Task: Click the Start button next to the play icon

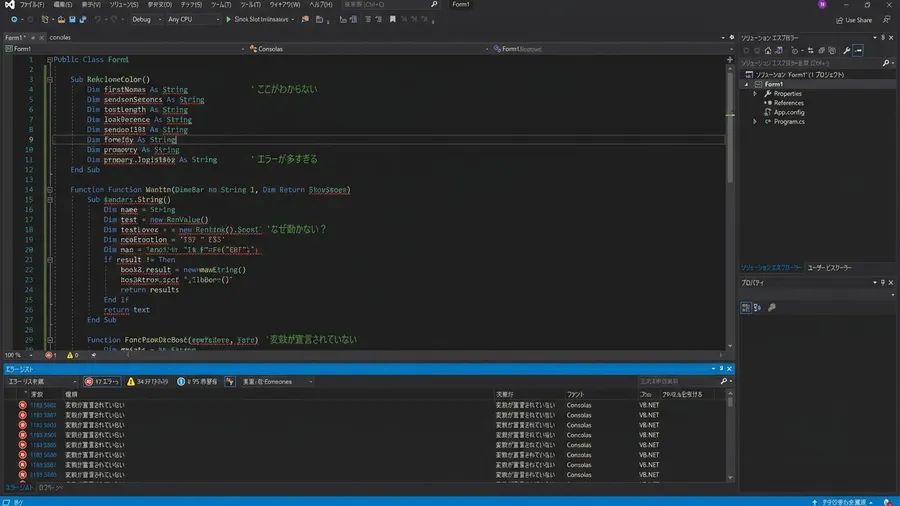Action: 261,20
